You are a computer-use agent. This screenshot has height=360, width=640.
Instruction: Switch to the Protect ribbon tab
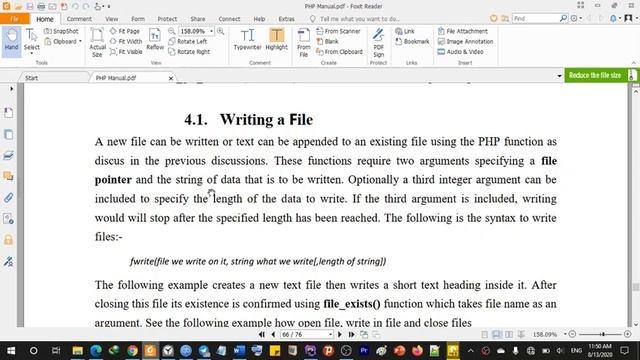coord(167,19)
